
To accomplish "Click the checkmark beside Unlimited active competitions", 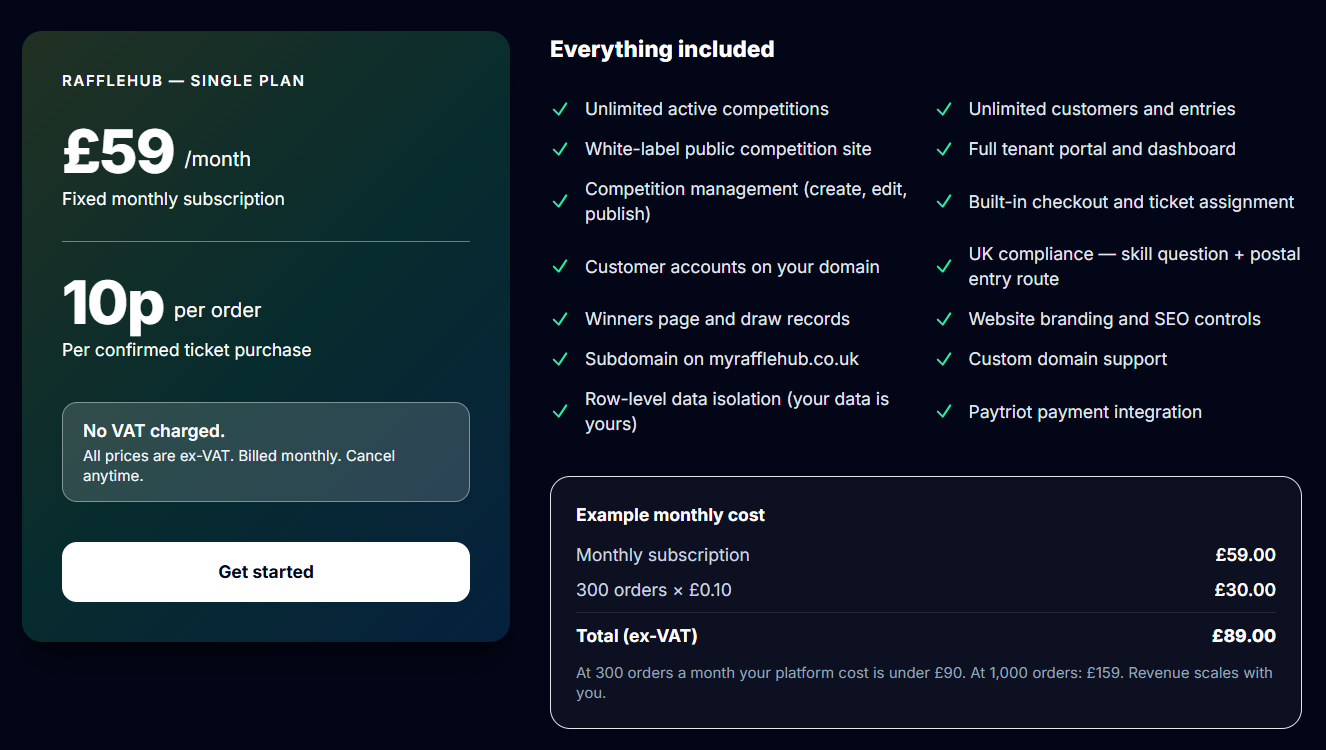I will click(561, 109).
